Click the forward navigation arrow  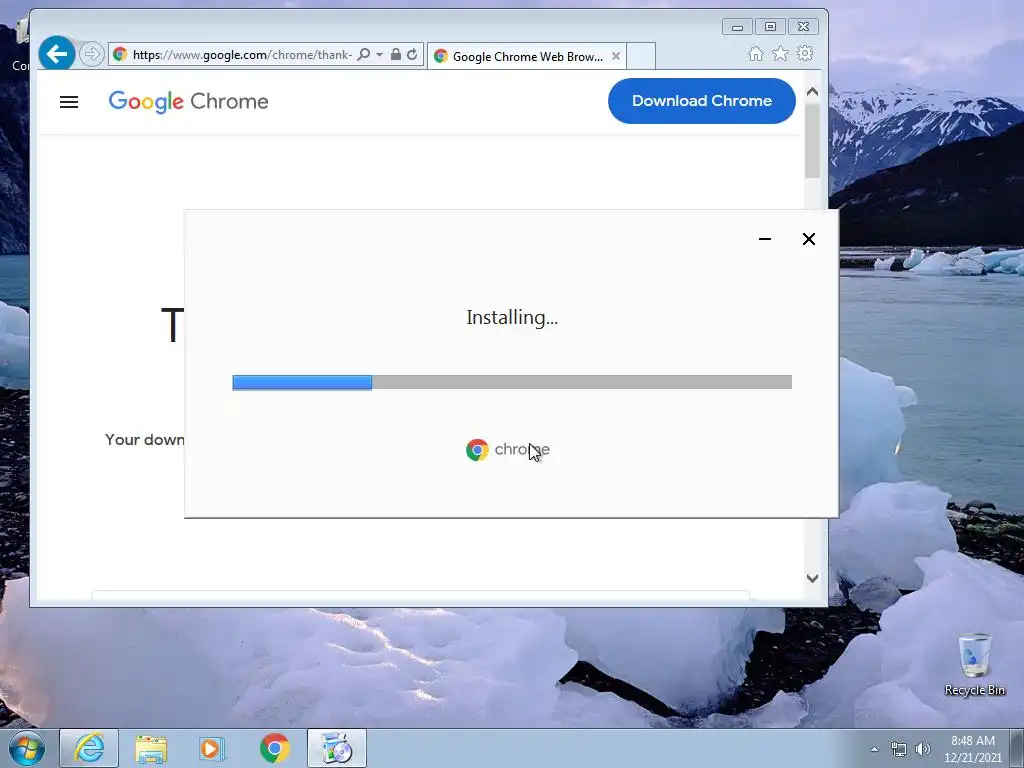click(x=91, y=54)
